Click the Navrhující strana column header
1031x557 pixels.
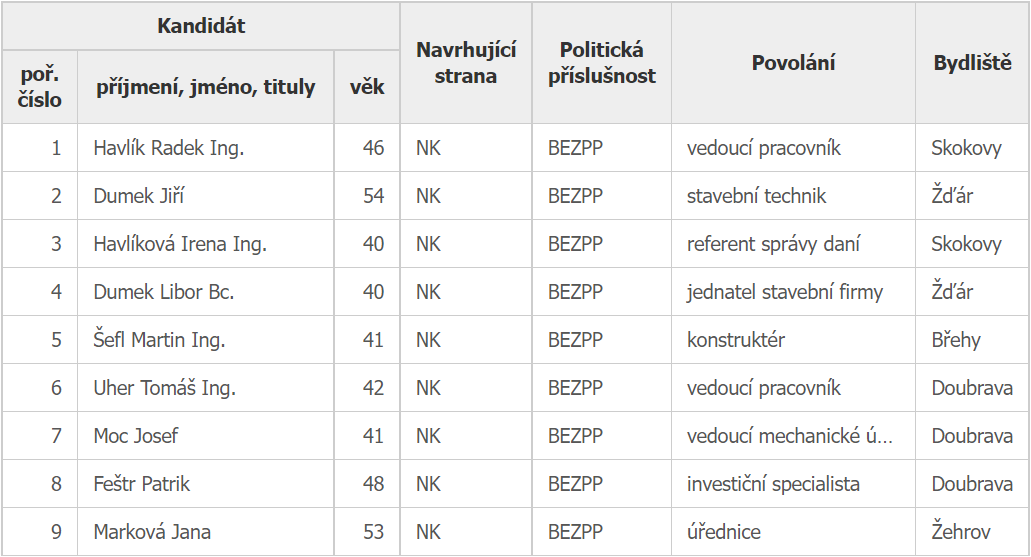pyautogui.click(x=466, y=63)
